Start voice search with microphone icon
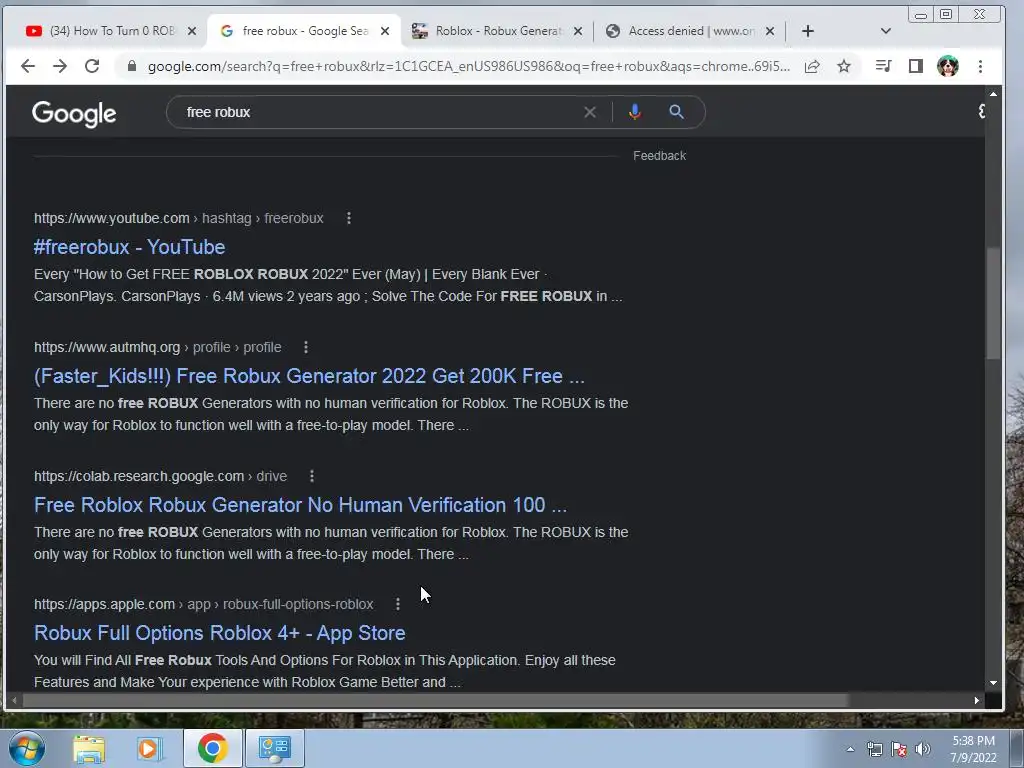 point(634,112)
